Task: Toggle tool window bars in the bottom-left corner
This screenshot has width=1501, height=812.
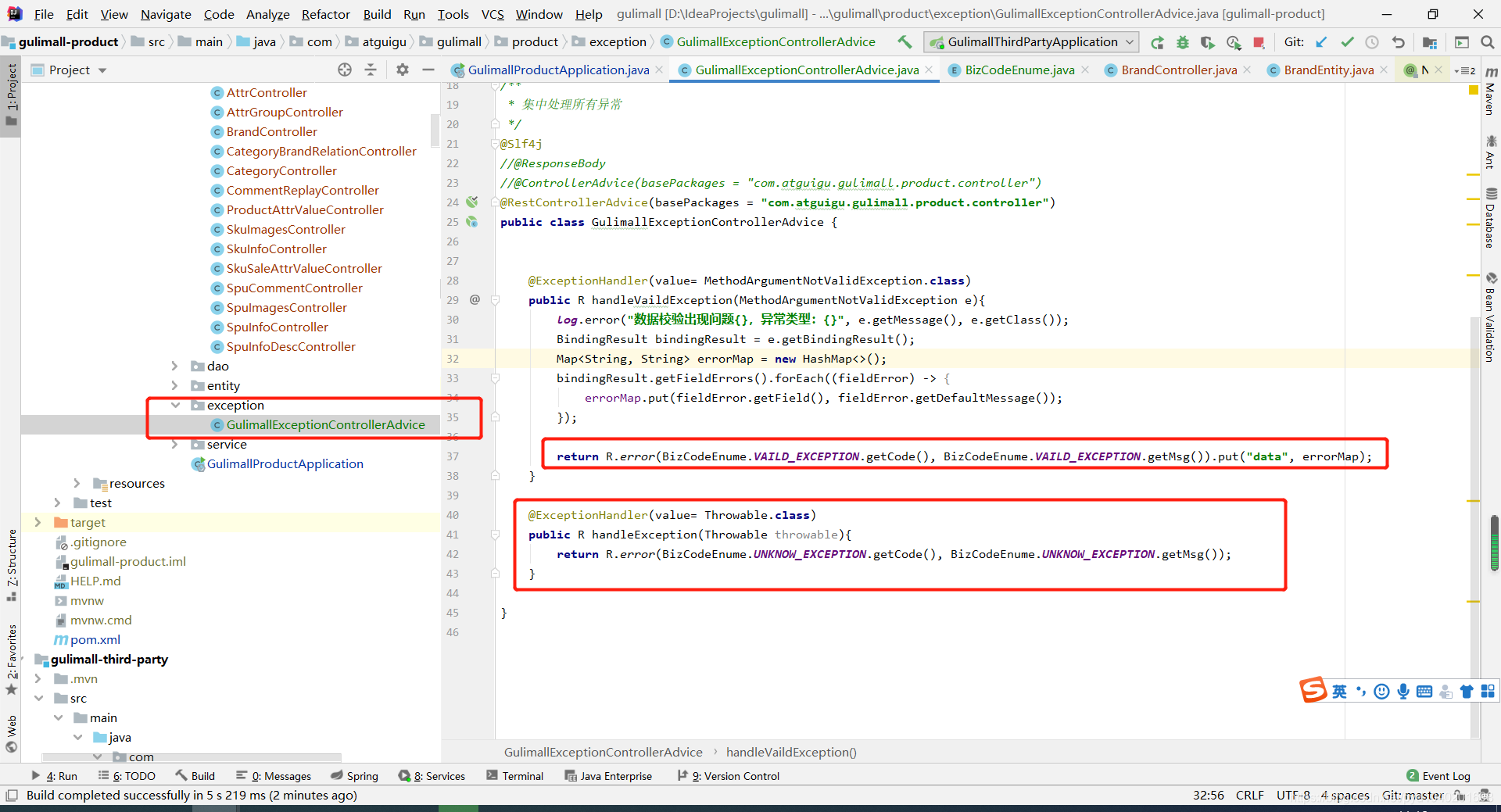Action: coord(11,796)
